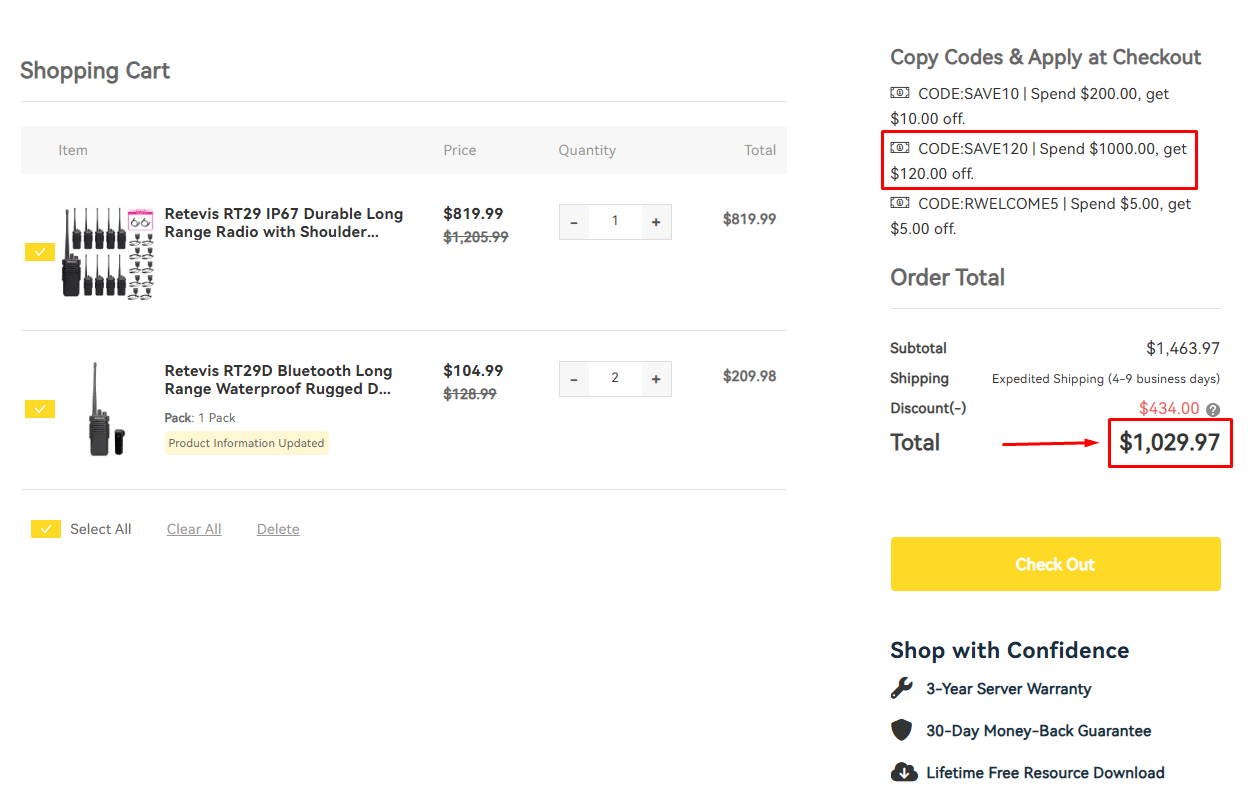Click the order total $1,029.97

(1170, 442)
